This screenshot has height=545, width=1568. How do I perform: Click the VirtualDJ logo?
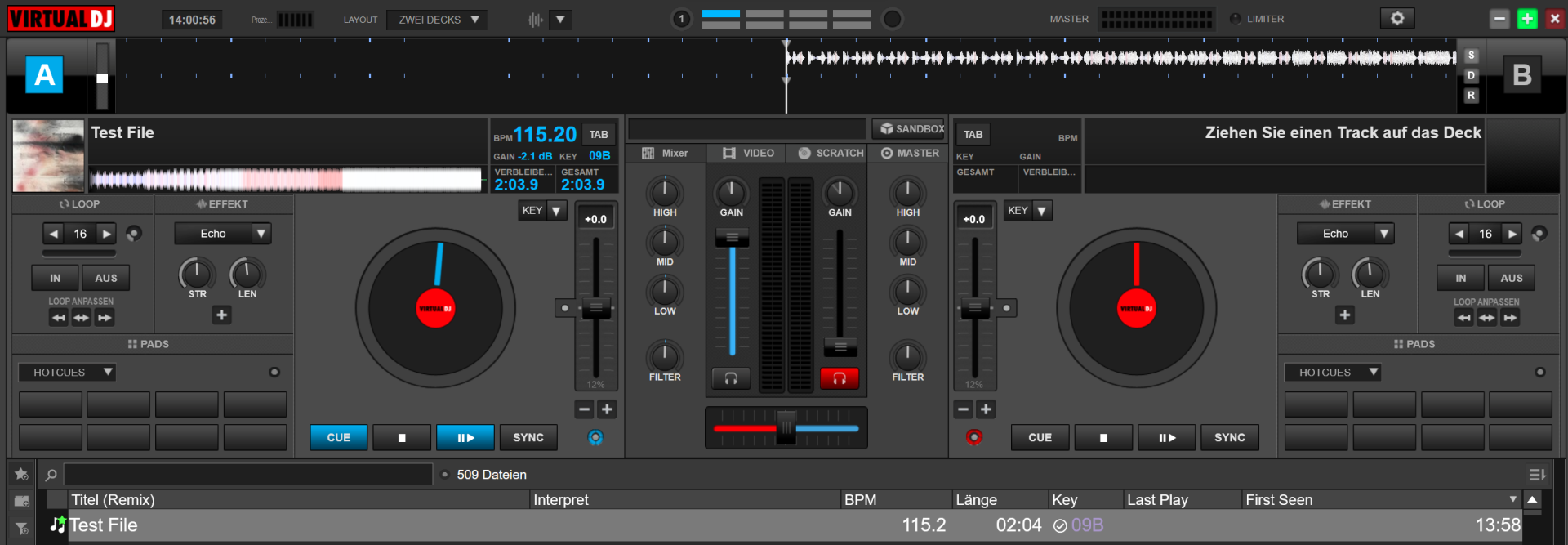[61, 18]
